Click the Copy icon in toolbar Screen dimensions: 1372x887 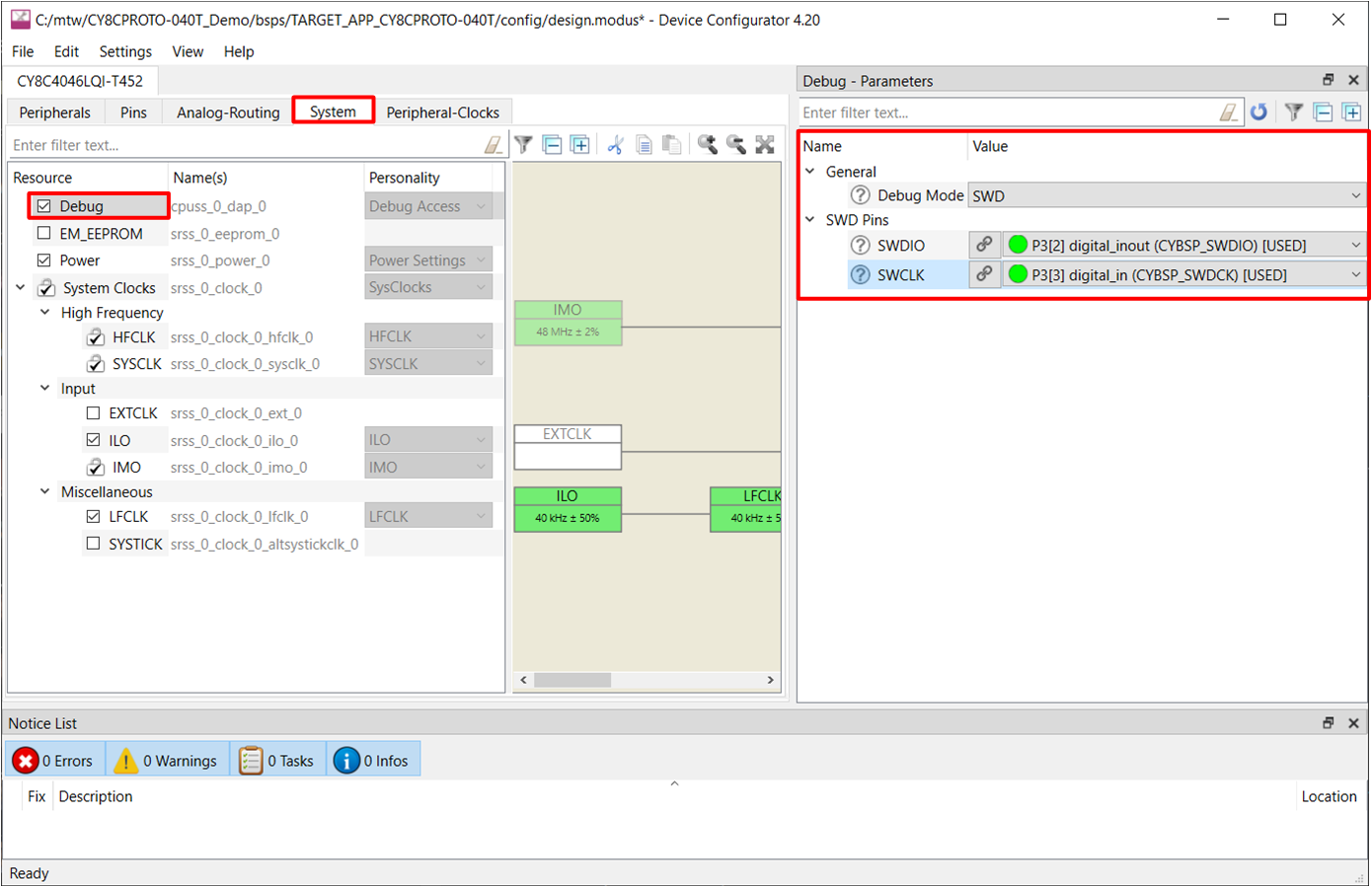tap(644, 145)
